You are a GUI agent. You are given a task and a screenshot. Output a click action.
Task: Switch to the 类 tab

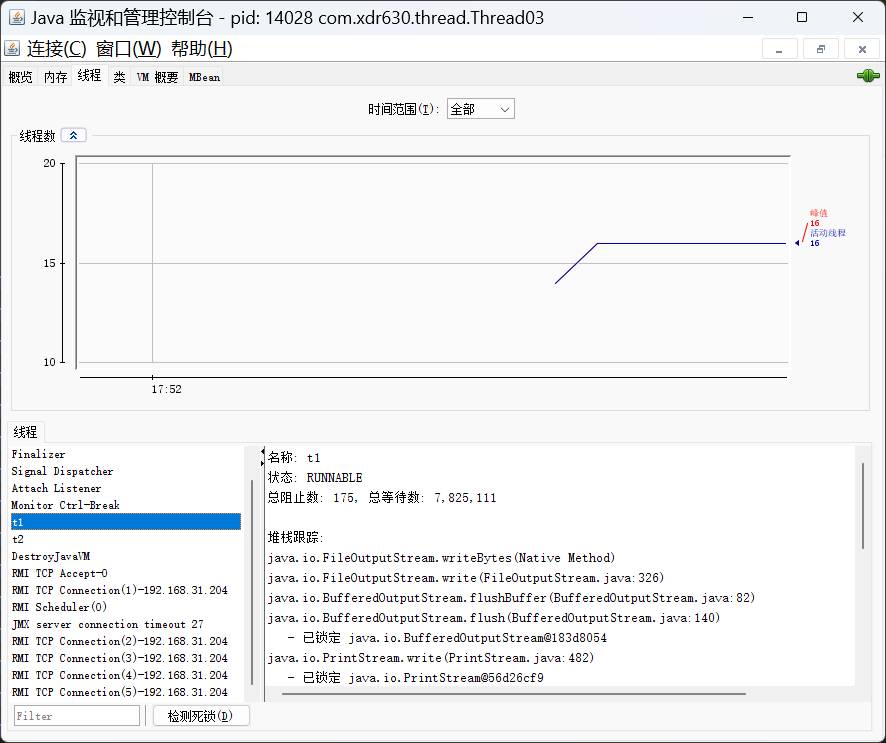coord(119,77)
